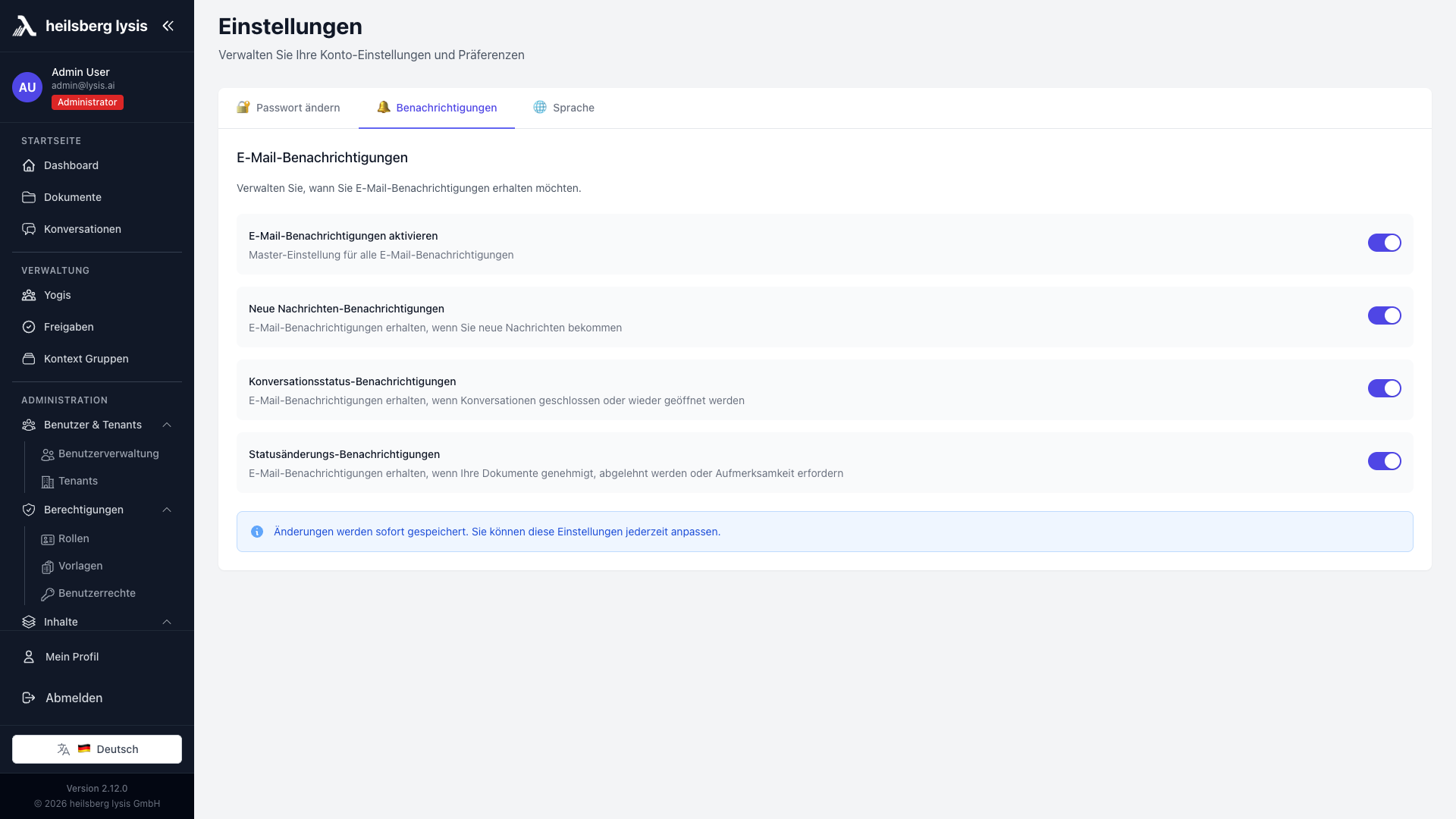Select the Freigaben checkmark icon
1456x819 pixels.
[29, 327]
